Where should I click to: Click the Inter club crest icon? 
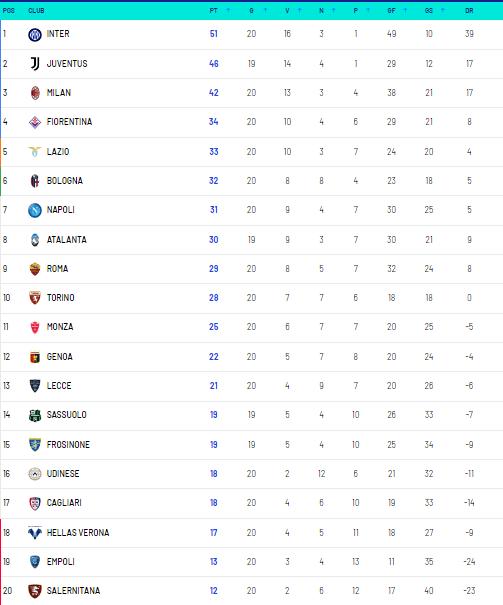pyautogui.click(x=35, y=35)
